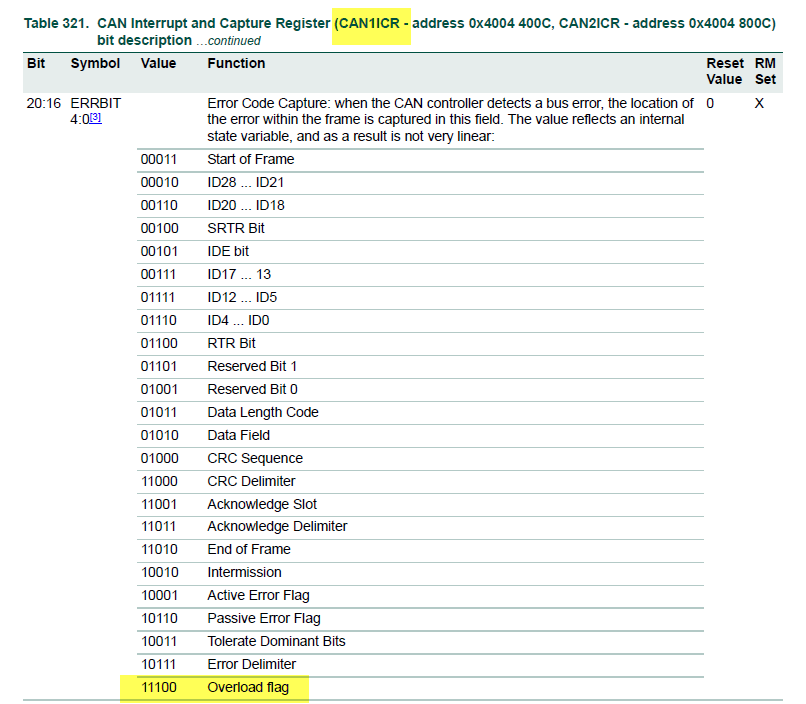This screenshot has width=806, height=704.
Task: Click the 'Reserved Bit 1' entry
Action: 252,366
